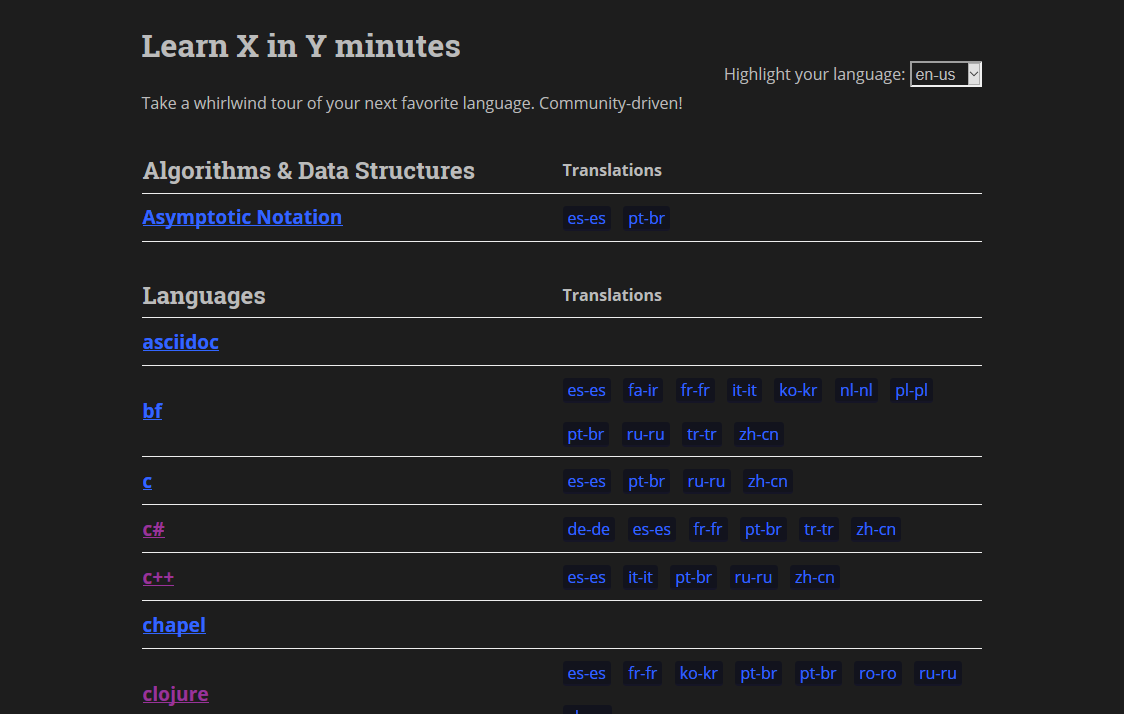The width and height of the screenshot is (1124, 714).
Task: Open the chapel guide
Action: 174,625
